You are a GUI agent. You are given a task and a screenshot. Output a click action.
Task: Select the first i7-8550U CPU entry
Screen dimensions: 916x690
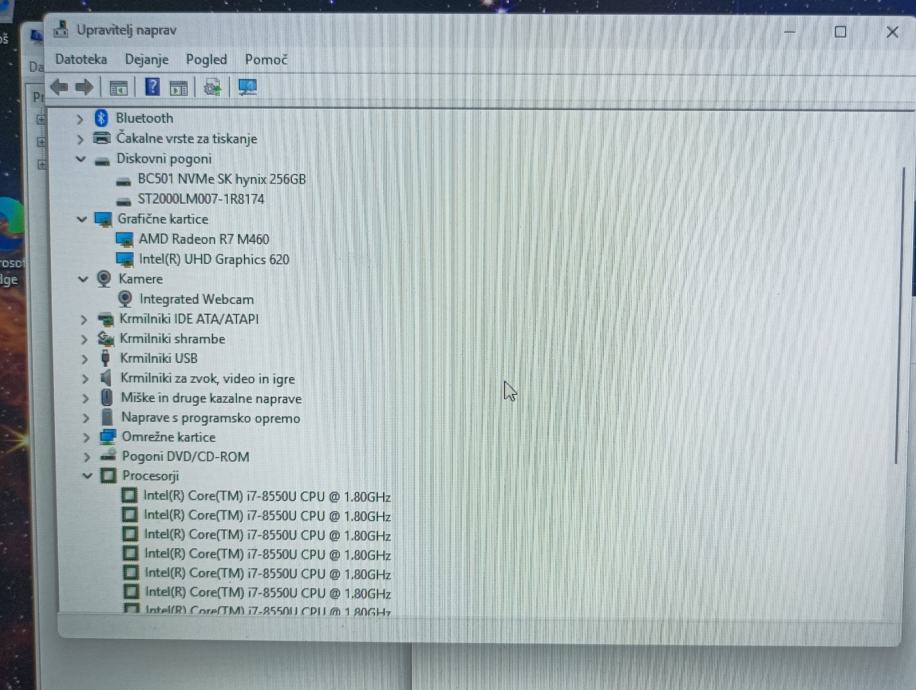pyautogui.click(x=267, y=497)
